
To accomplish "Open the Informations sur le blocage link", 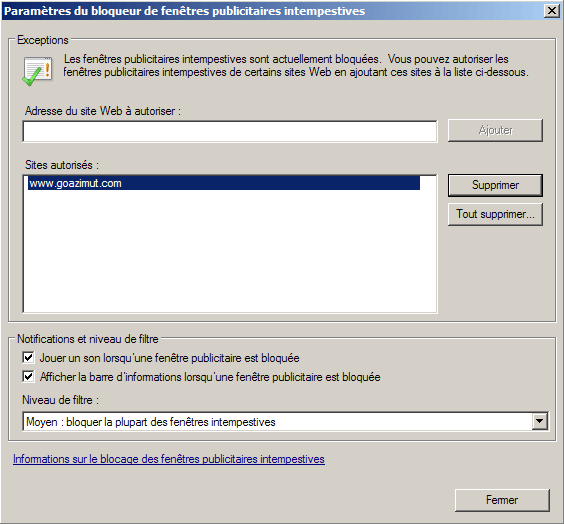I will pos(169,459).
